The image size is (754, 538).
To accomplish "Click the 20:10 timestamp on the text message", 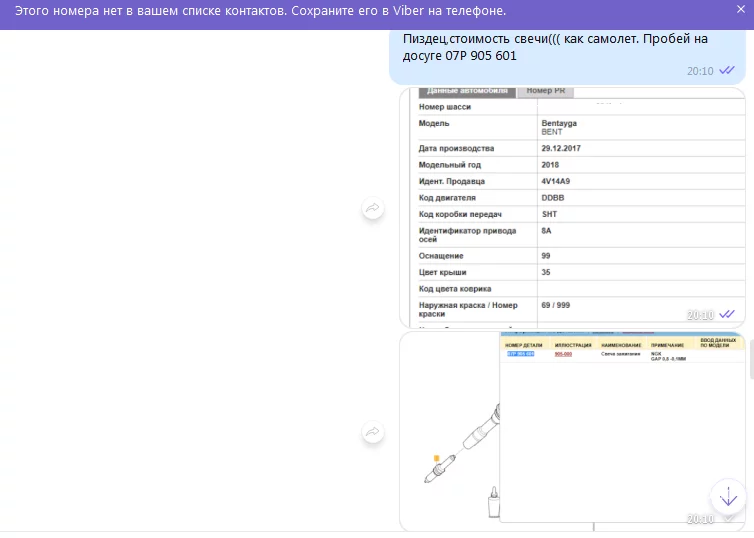I will 700,71.
